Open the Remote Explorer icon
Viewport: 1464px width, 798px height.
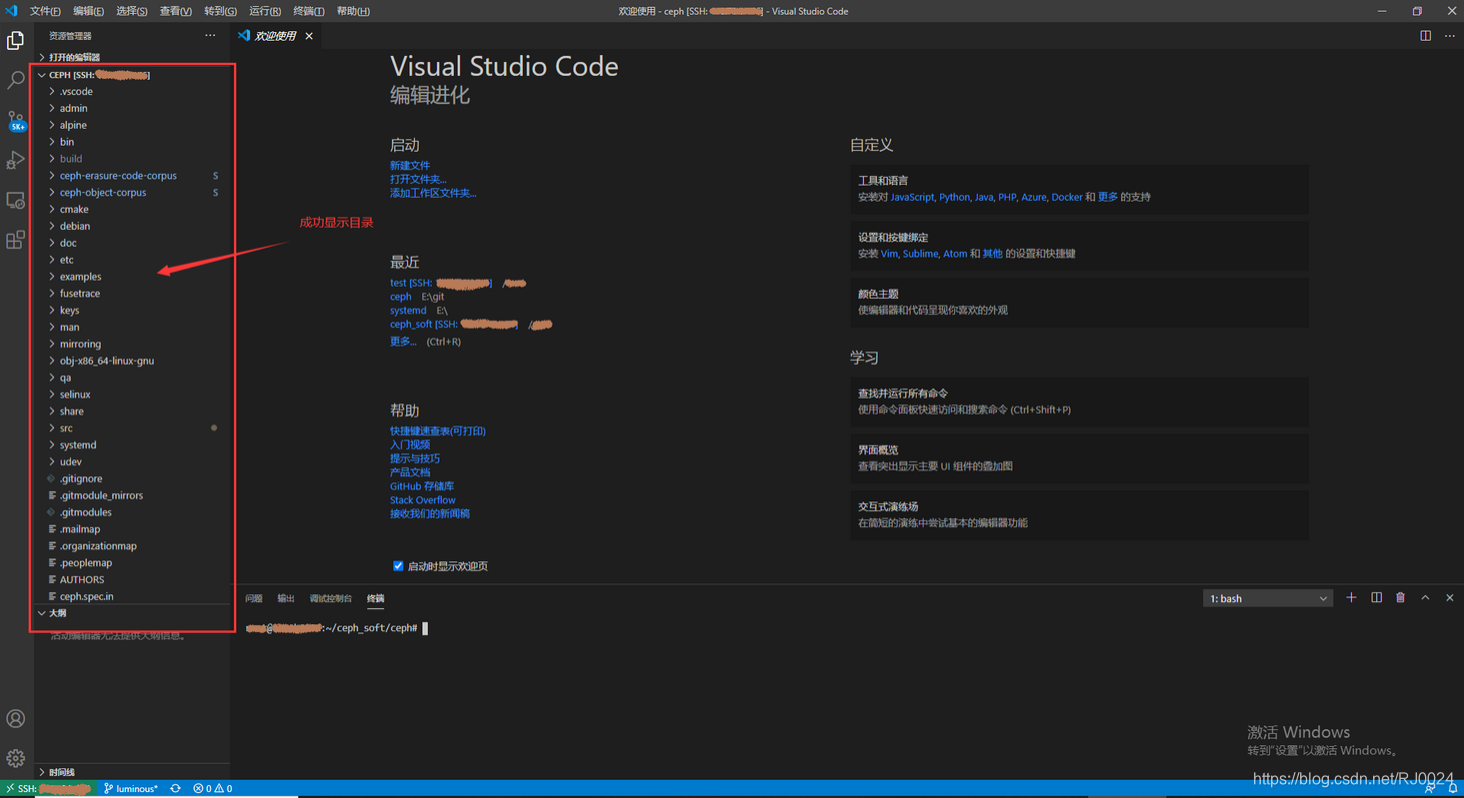pos(16,200)
